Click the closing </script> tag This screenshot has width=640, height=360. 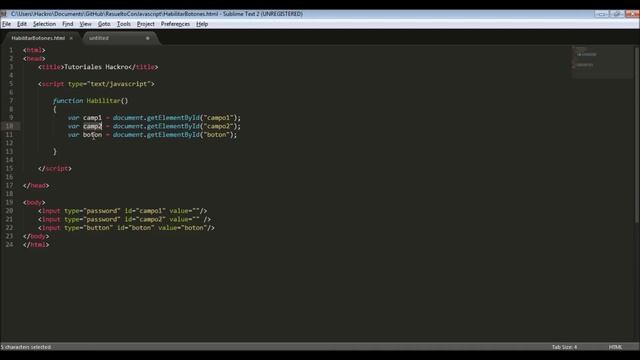point(55,169)
